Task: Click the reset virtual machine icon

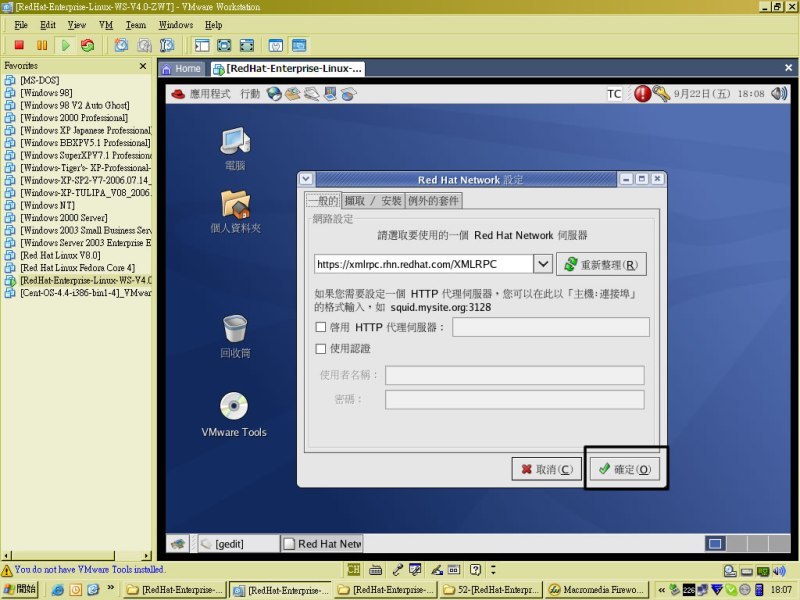Action: (88, 45)
